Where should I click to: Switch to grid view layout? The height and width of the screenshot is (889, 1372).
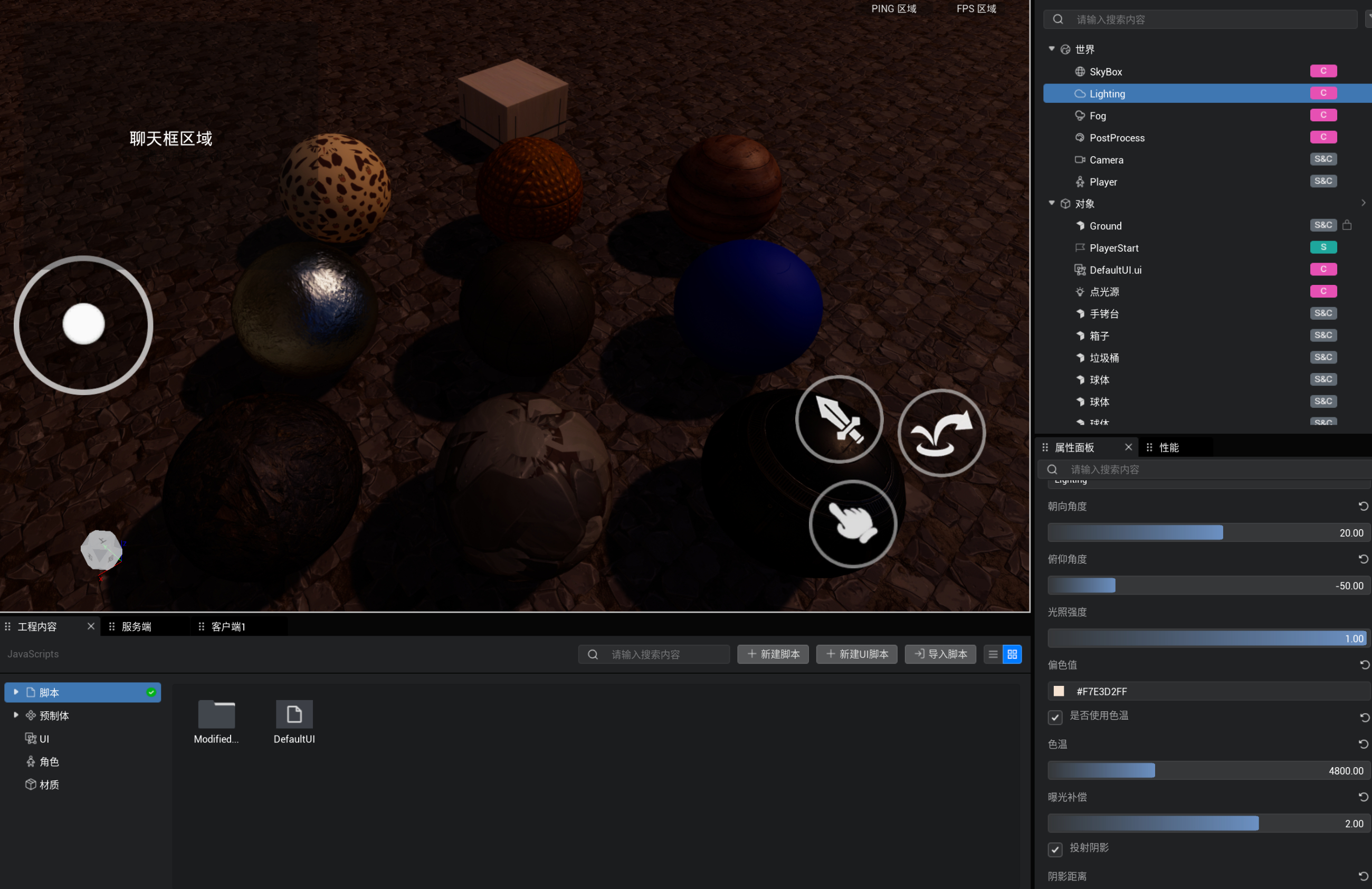click(1012, 654)
